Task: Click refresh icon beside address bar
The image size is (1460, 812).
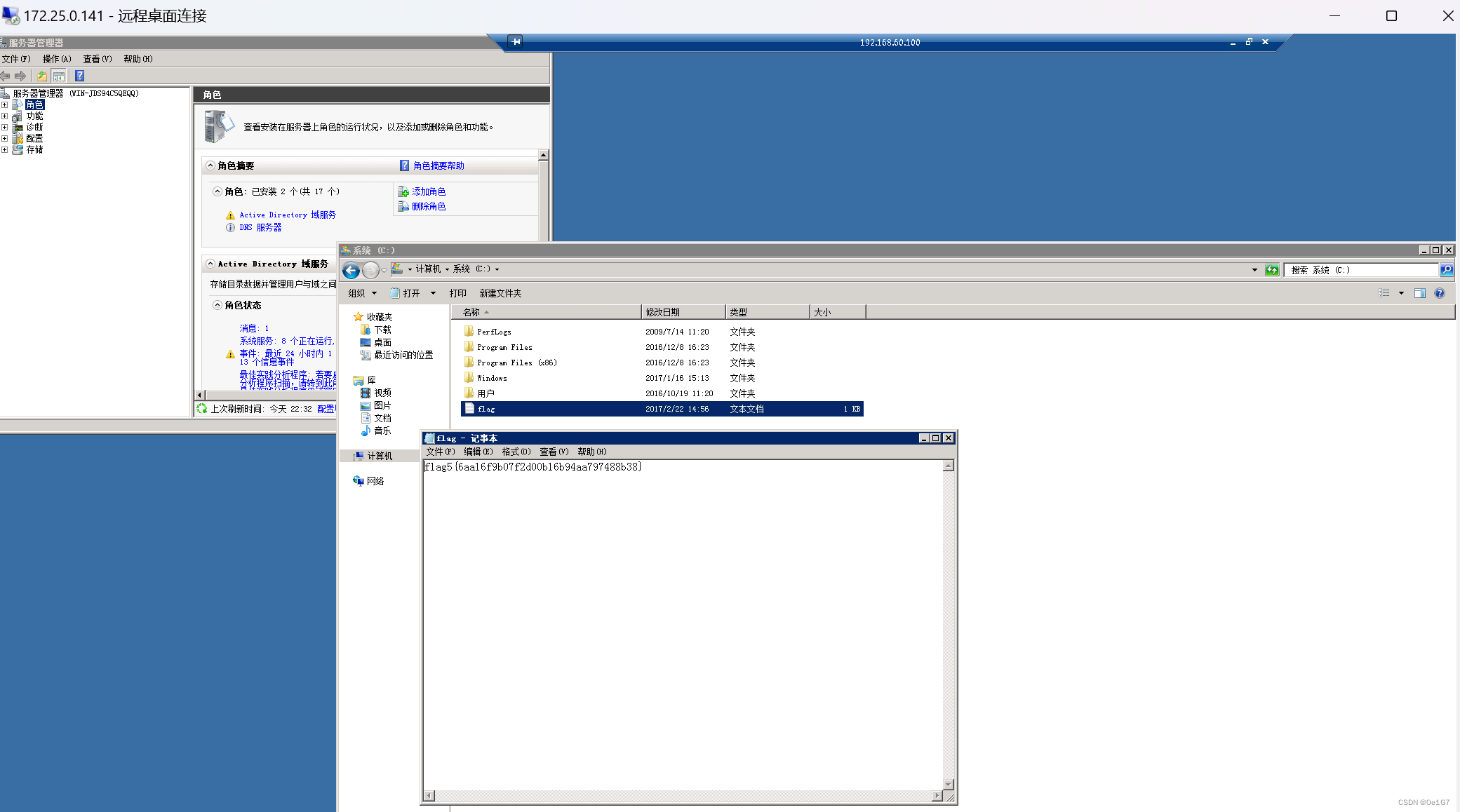Action: pyautogui.click(x=1272, y=270)
